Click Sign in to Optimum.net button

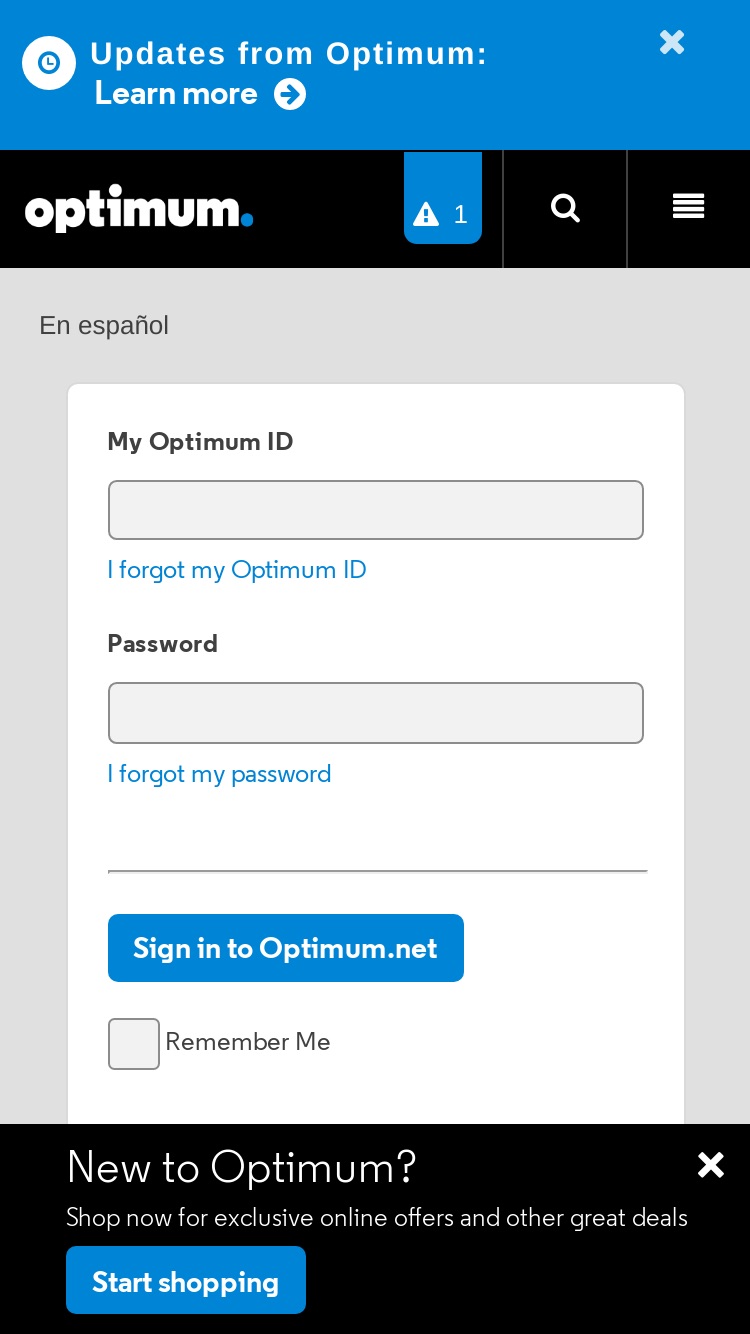coord(286,948)
